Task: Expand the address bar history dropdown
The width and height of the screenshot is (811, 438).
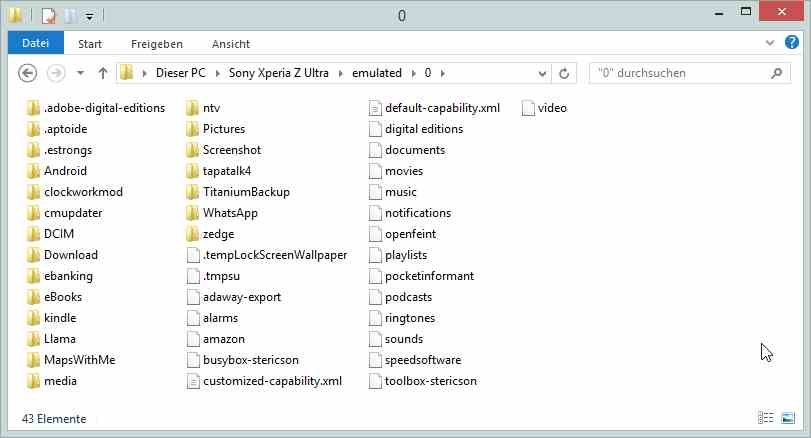Action: pyautogui.click(x=542, y=73)
